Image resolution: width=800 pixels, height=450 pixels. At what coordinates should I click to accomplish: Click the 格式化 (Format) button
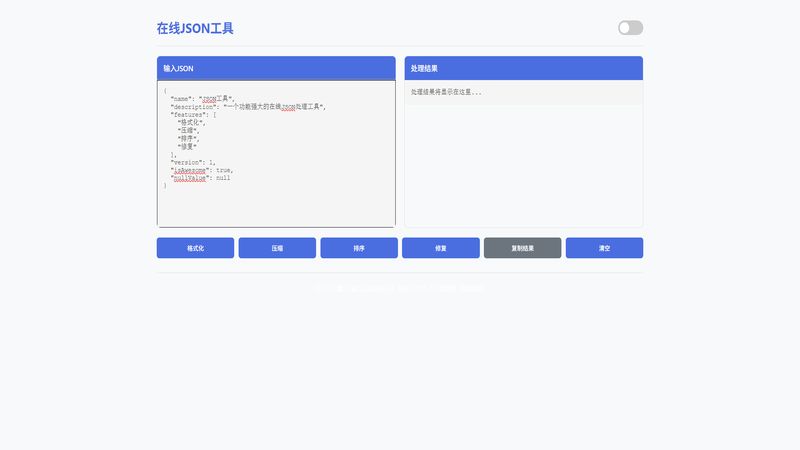195,248
